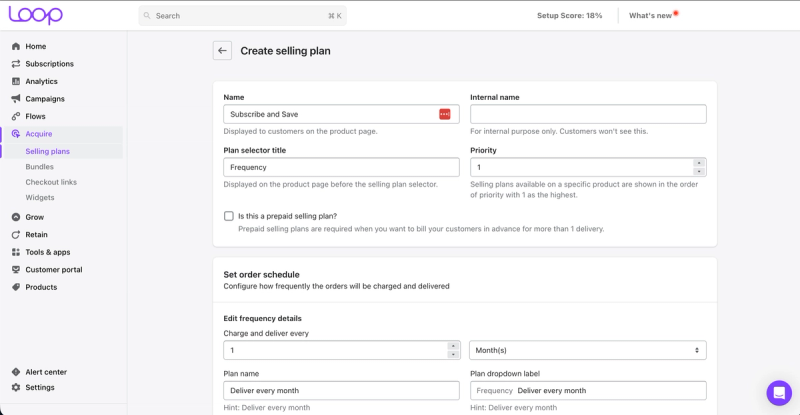The height and width of the screenshot is (415, 800).
Task: Increase the Charge and deliver every value
Action: (x=453, y=346)
